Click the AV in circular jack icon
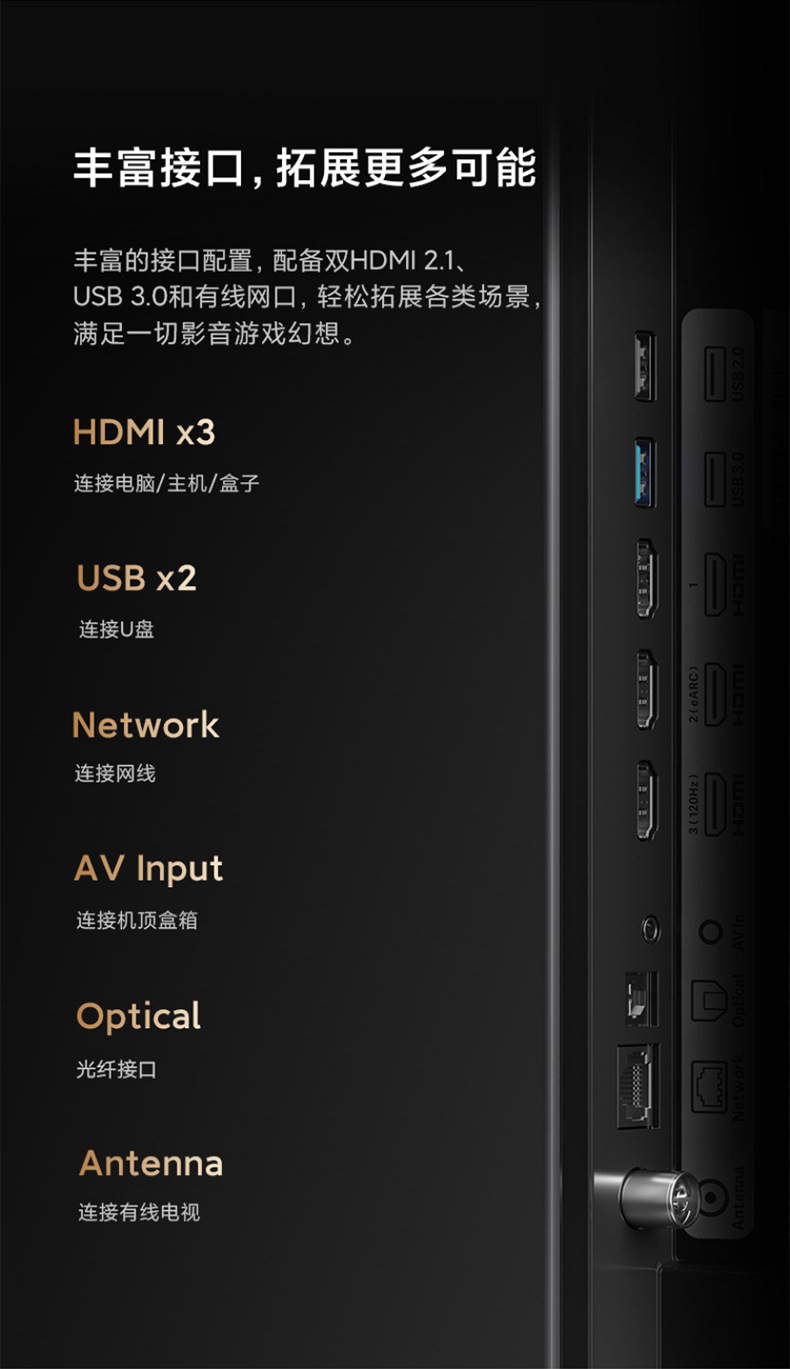The image size is (790, 1369). [x=711, y=932]
